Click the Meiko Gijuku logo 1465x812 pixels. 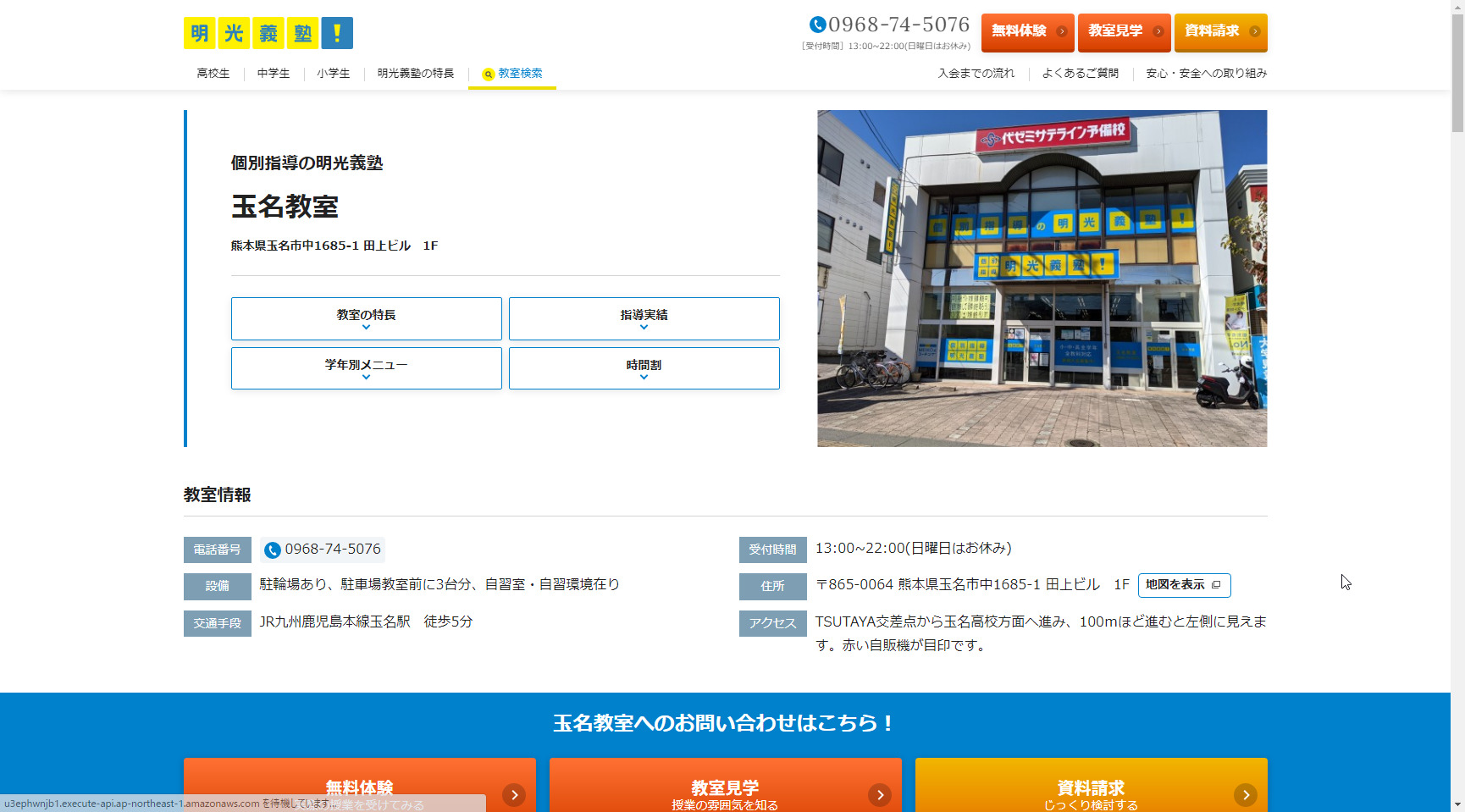(x=268, y=33)
